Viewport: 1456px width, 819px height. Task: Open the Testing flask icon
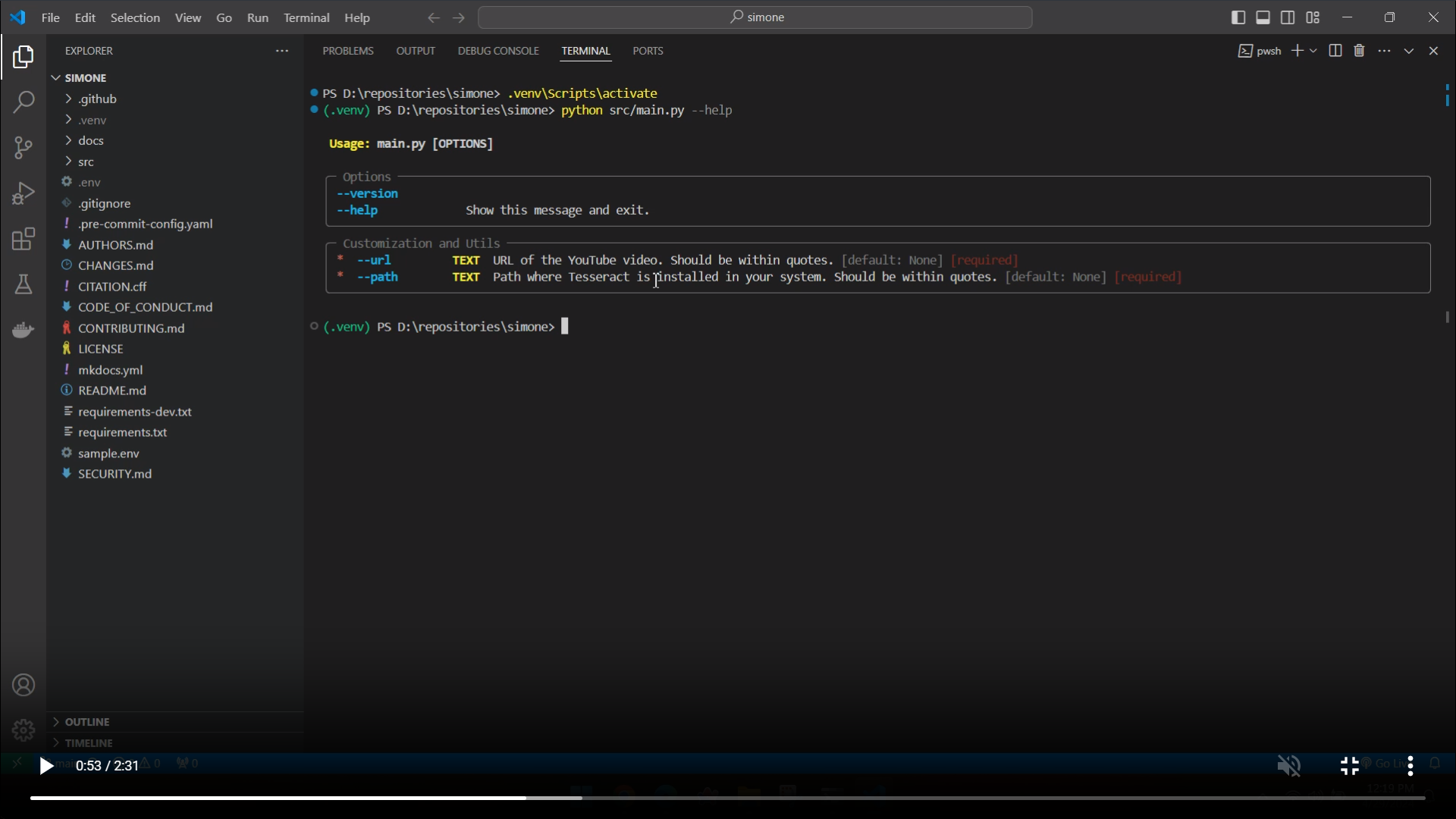click(x=24, y=285)
